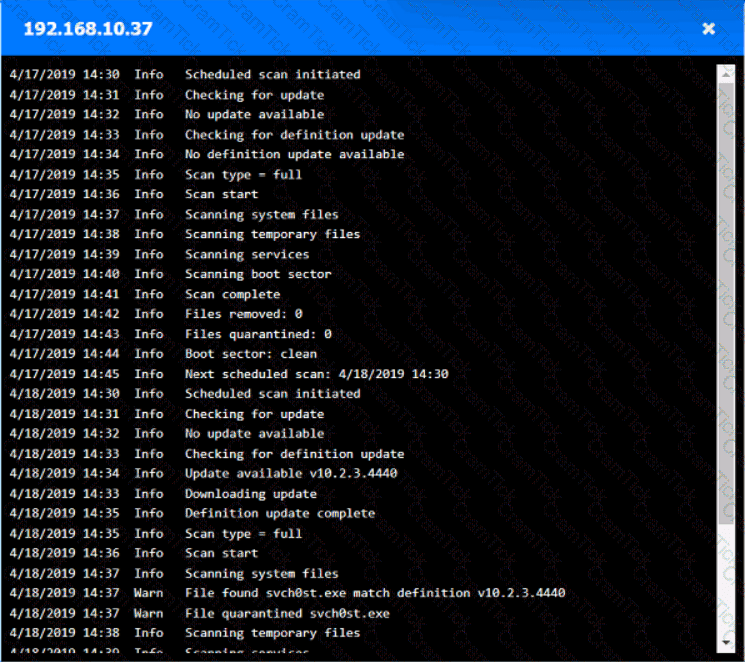The width and height of the screenshot is (745, 662).
Task: Close the 192.168.10.37 log window
Action: coord(708,28)
